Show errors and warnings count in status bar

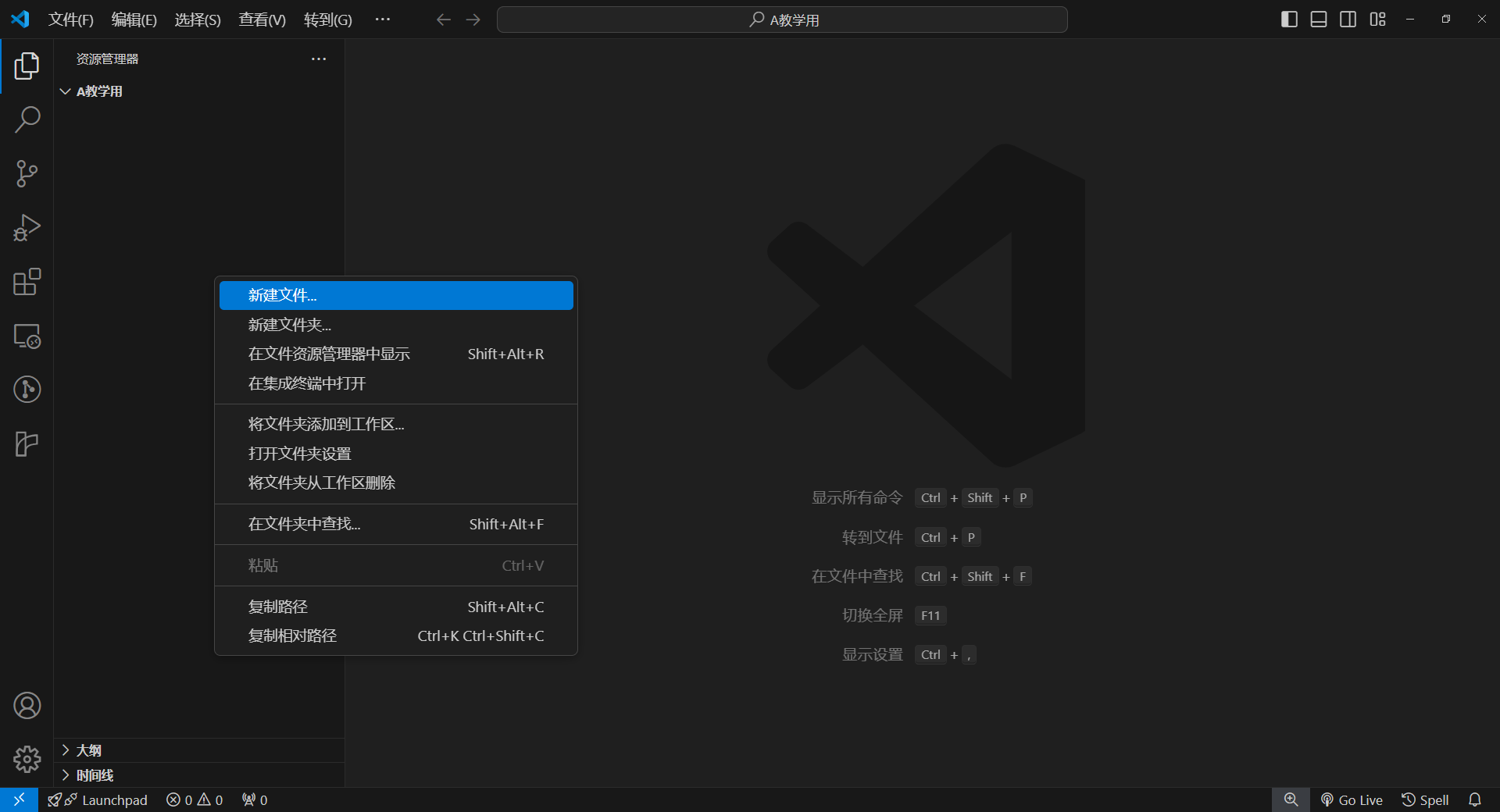point(195,800)
